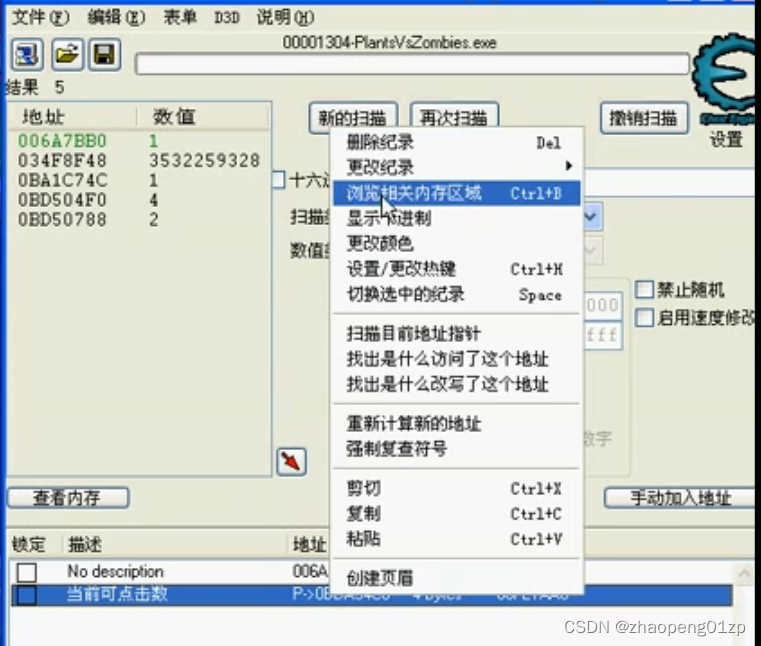
Task: Click the 撤销扫描 button
Action: [x=644, y=117]
